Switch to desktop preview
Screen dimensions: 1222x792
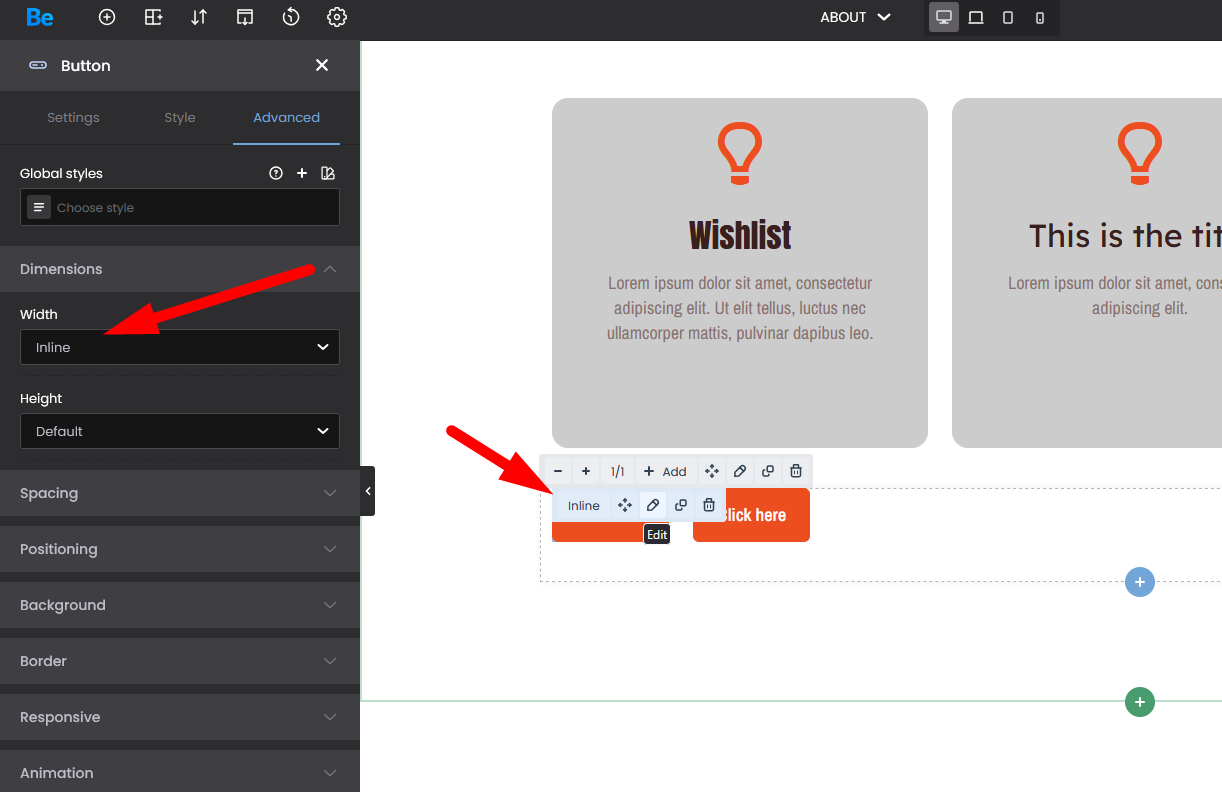944,17
